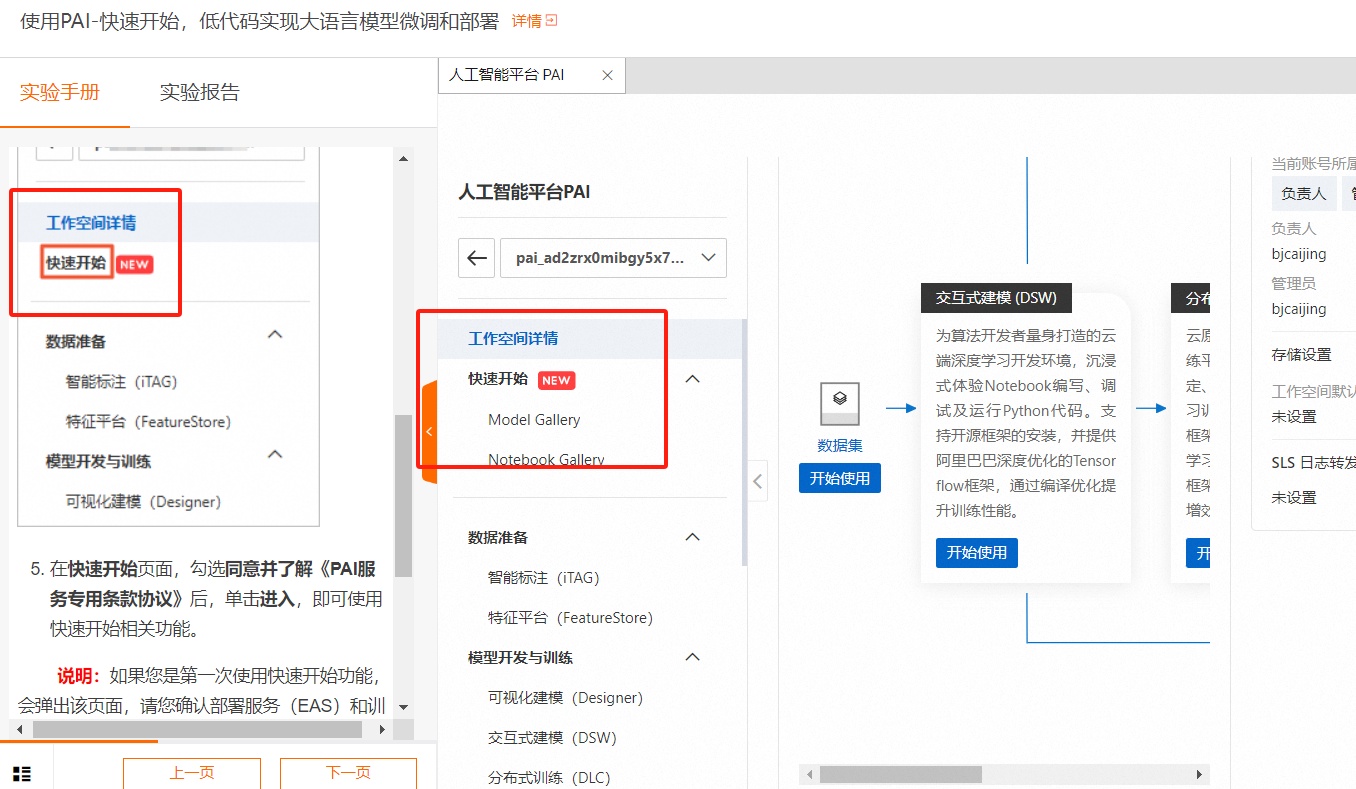Open 分布式训练 (DLC) in the sidebar

549,778
